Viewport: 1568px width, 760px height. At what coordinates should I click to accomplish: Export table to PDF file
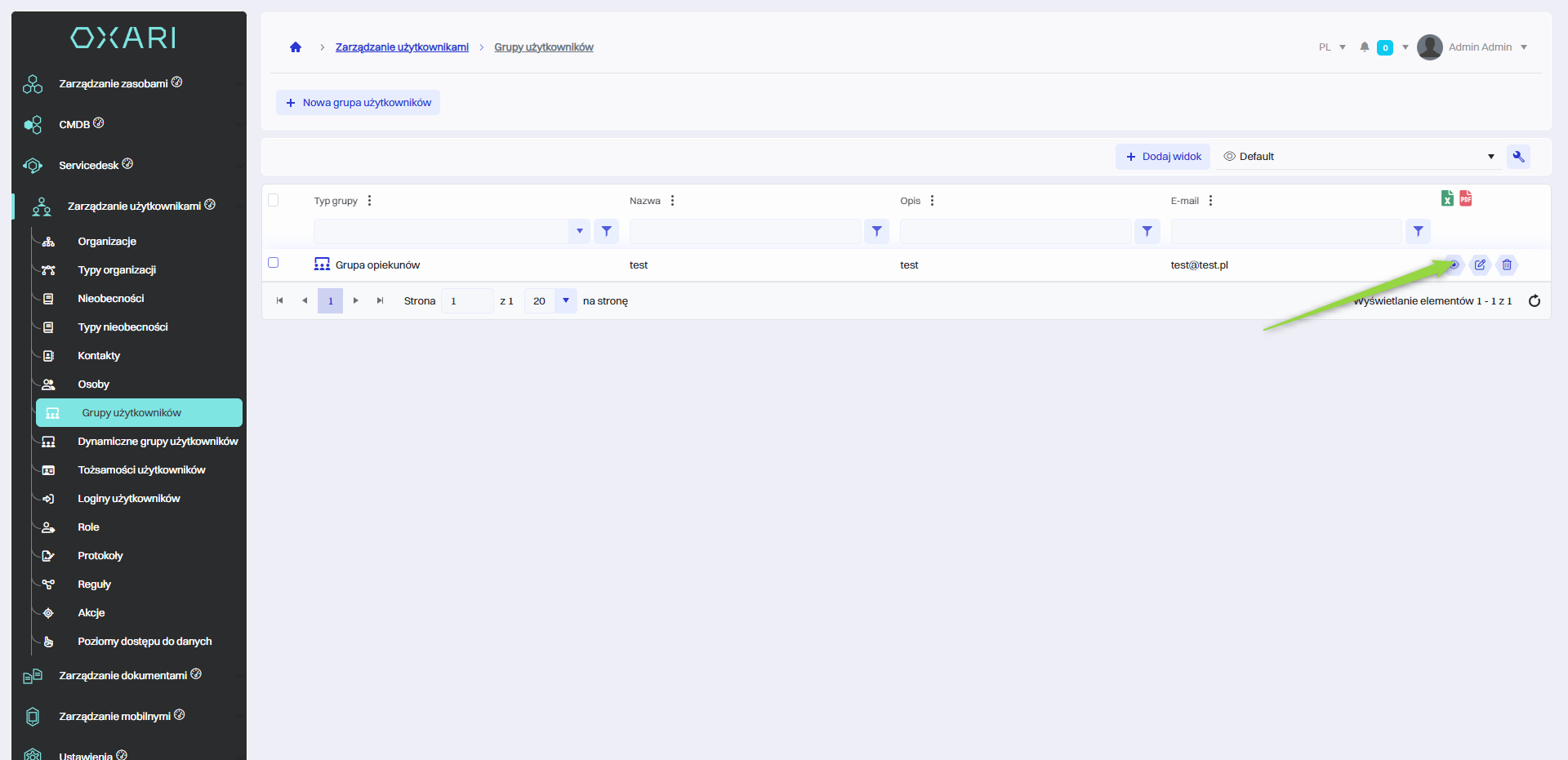coord(1466,198)
